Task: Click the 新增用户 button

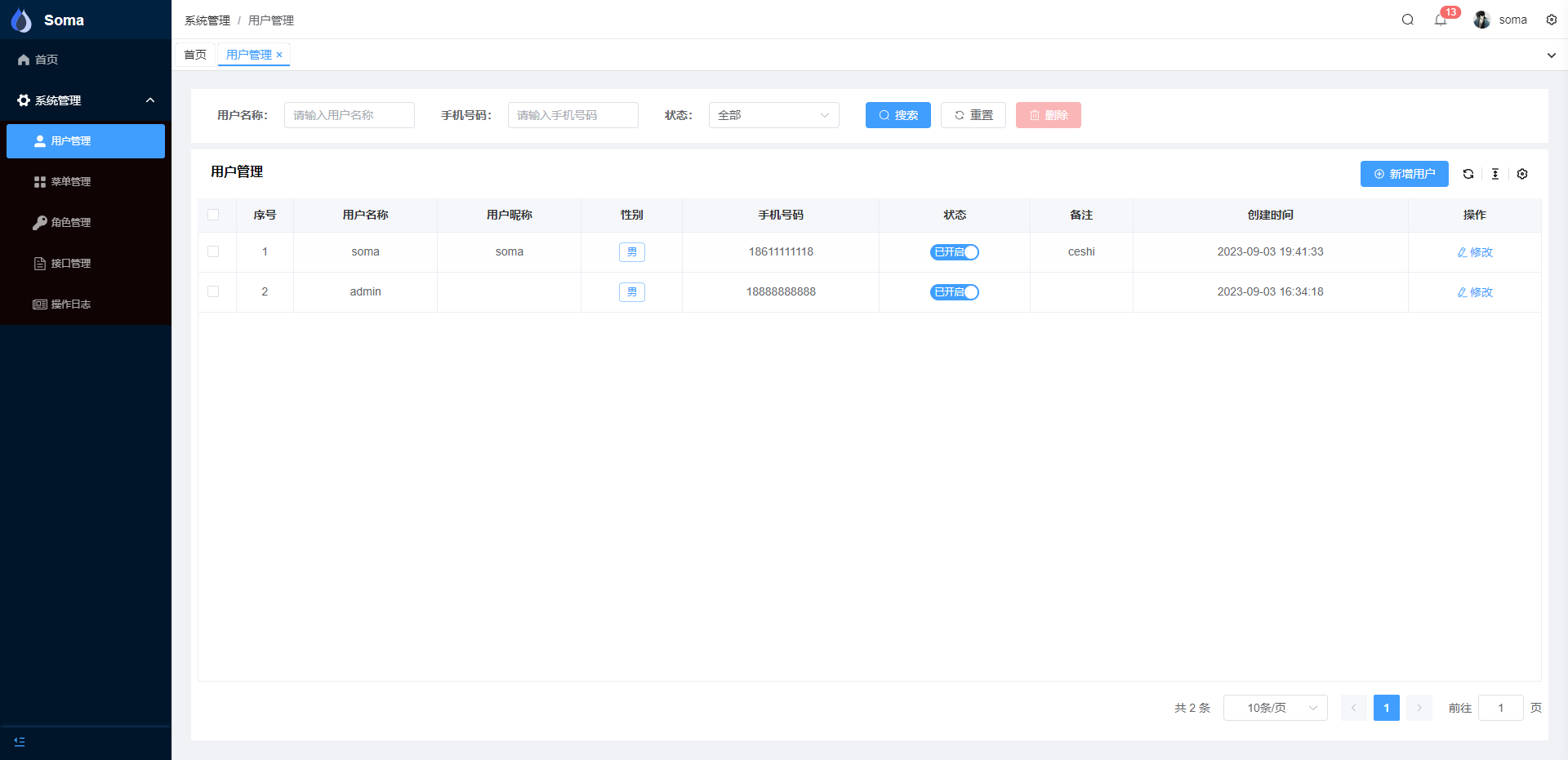Action: click(1404, 174)
